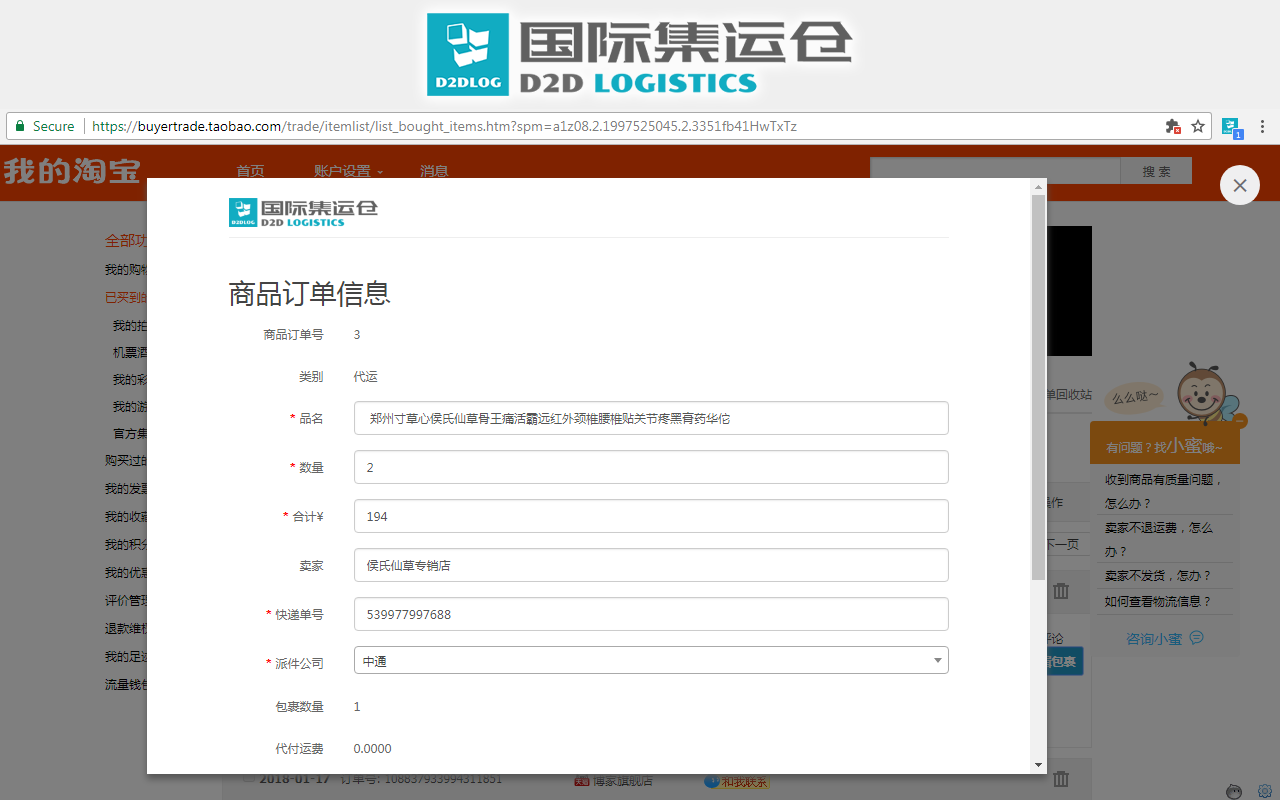This screenshot has height=800, width=1280.
Task: Click the browser address bar URL
Action: click(445, 126)
